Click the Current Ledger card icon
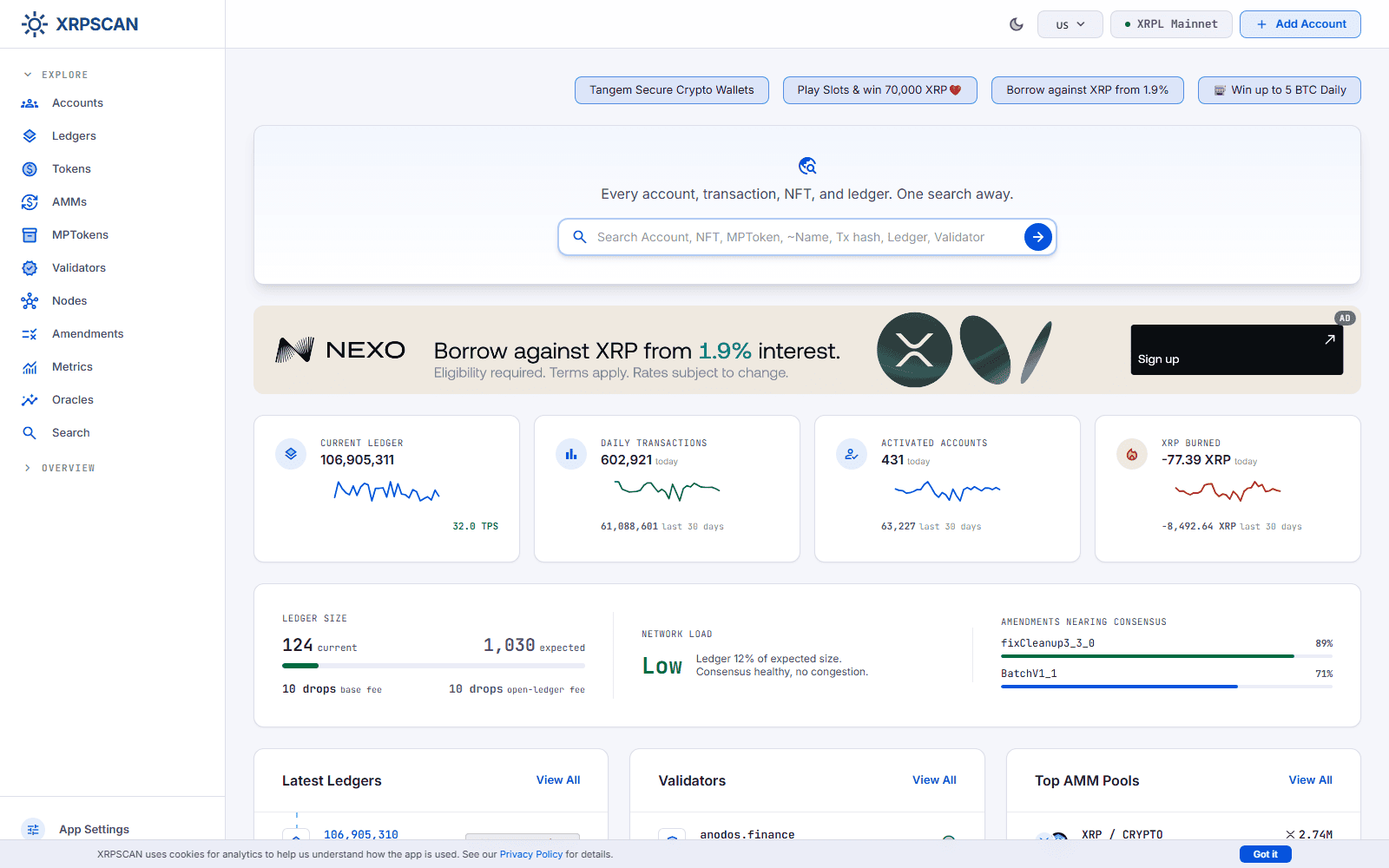Image resolution: width=1389 pixels, height=868 pixels. (291, 454)
